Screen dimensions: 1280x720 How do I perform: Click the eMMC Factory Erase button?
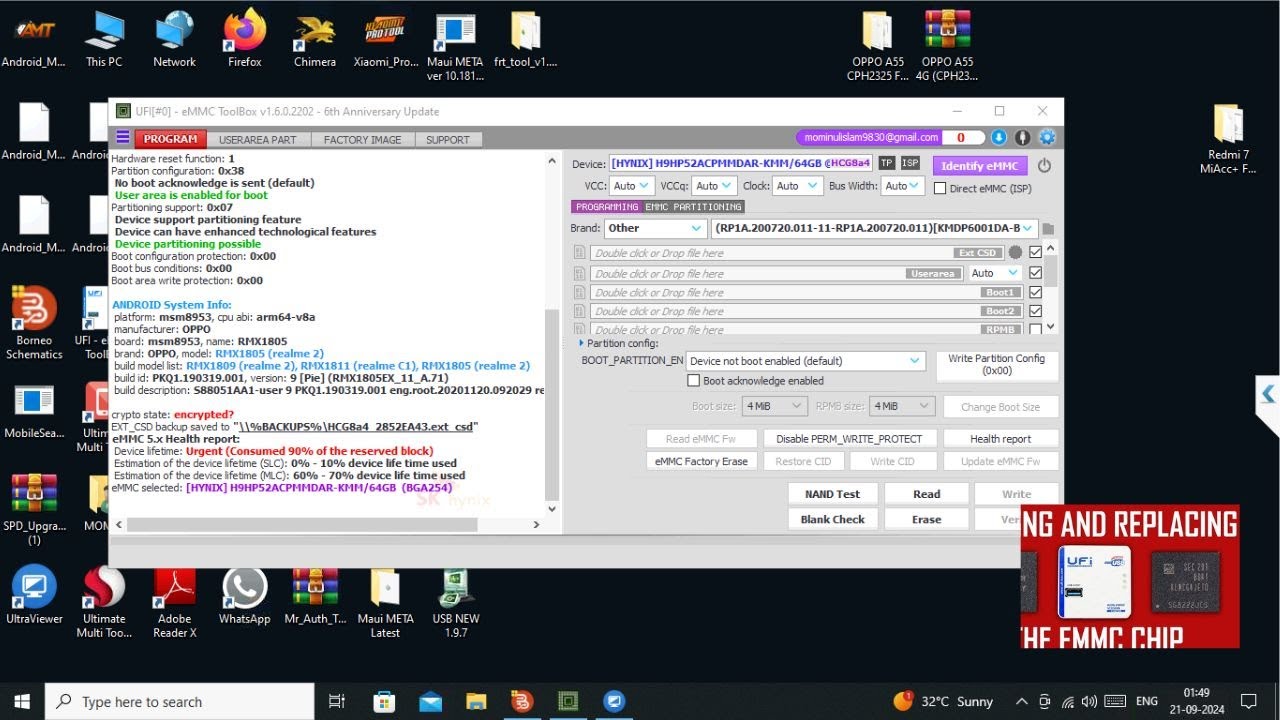pyautogui.click(x=701, y=461)
